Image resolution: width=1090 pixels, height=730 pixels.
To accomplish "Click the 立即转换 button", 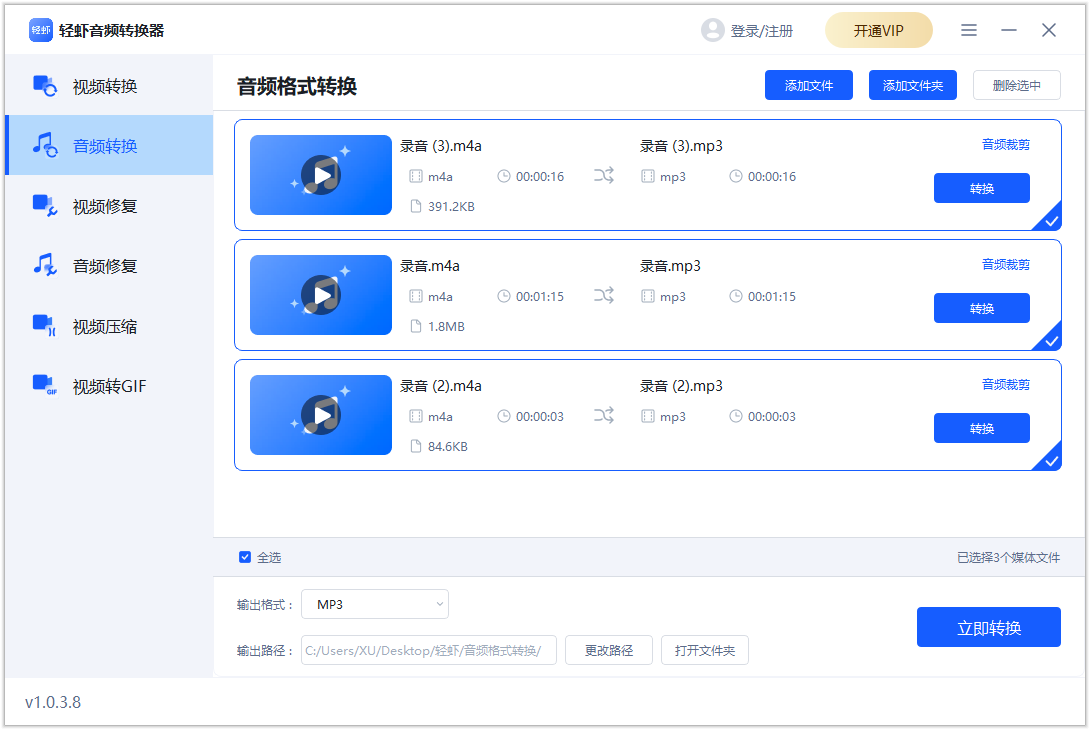I will tap(988, 627).
